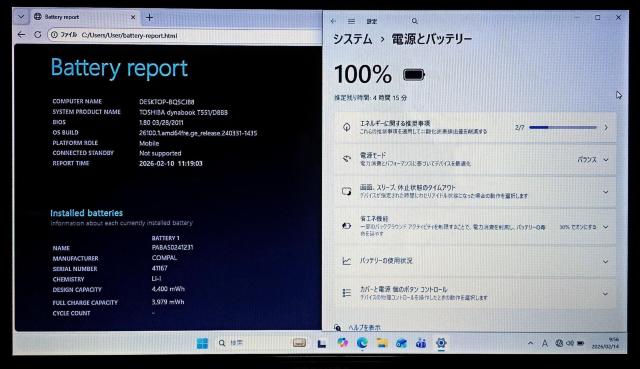Click the 推定残り時間 4 時間 15 分 text

pos(371,98)
